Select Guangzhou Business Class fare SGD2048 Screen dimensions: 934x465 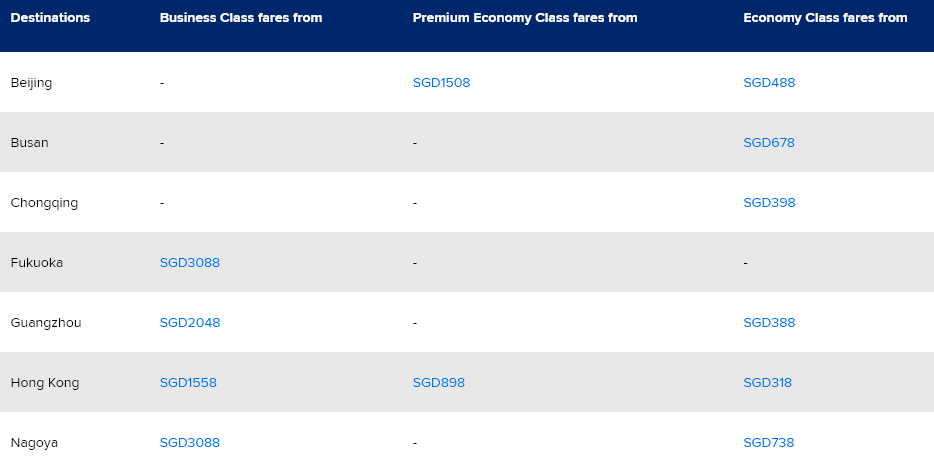pos(190,323)
